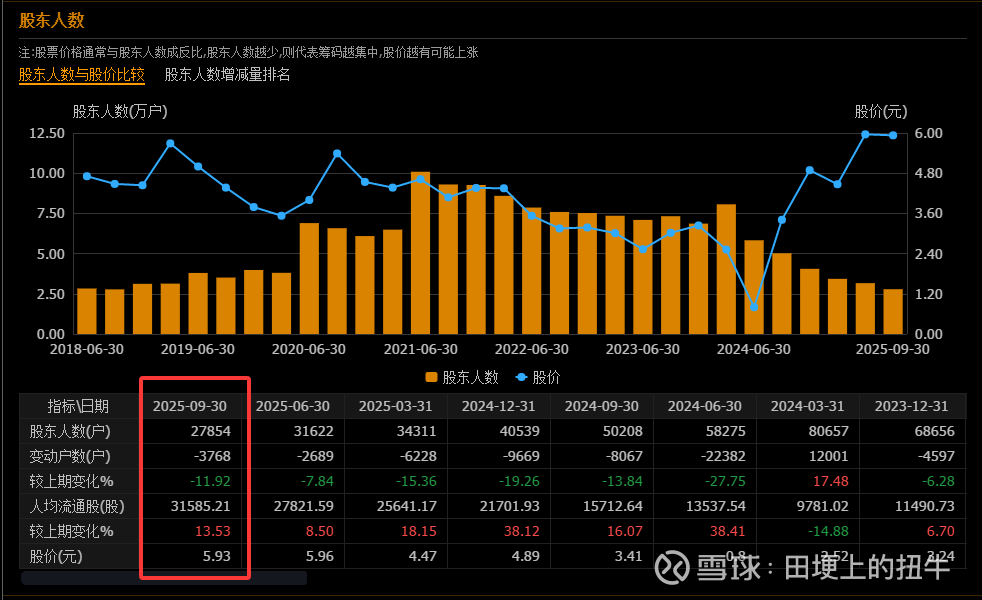This screenshot has width=982, height=600.
Task: Click the green percentage -27.75
Action: point(725,481)
